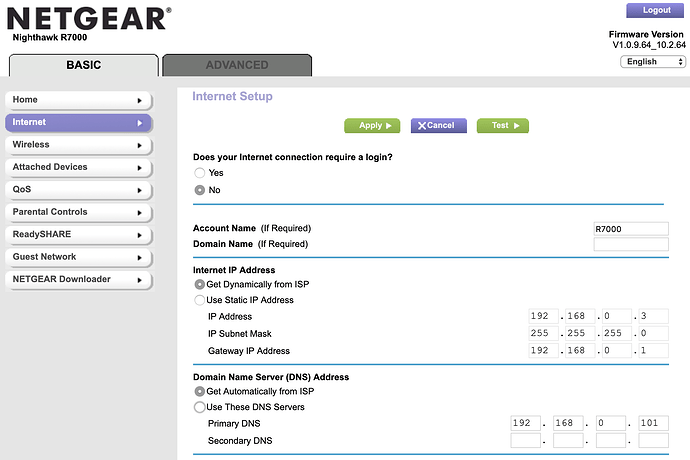Open the Wireless settings page

[x=78, y=145]
